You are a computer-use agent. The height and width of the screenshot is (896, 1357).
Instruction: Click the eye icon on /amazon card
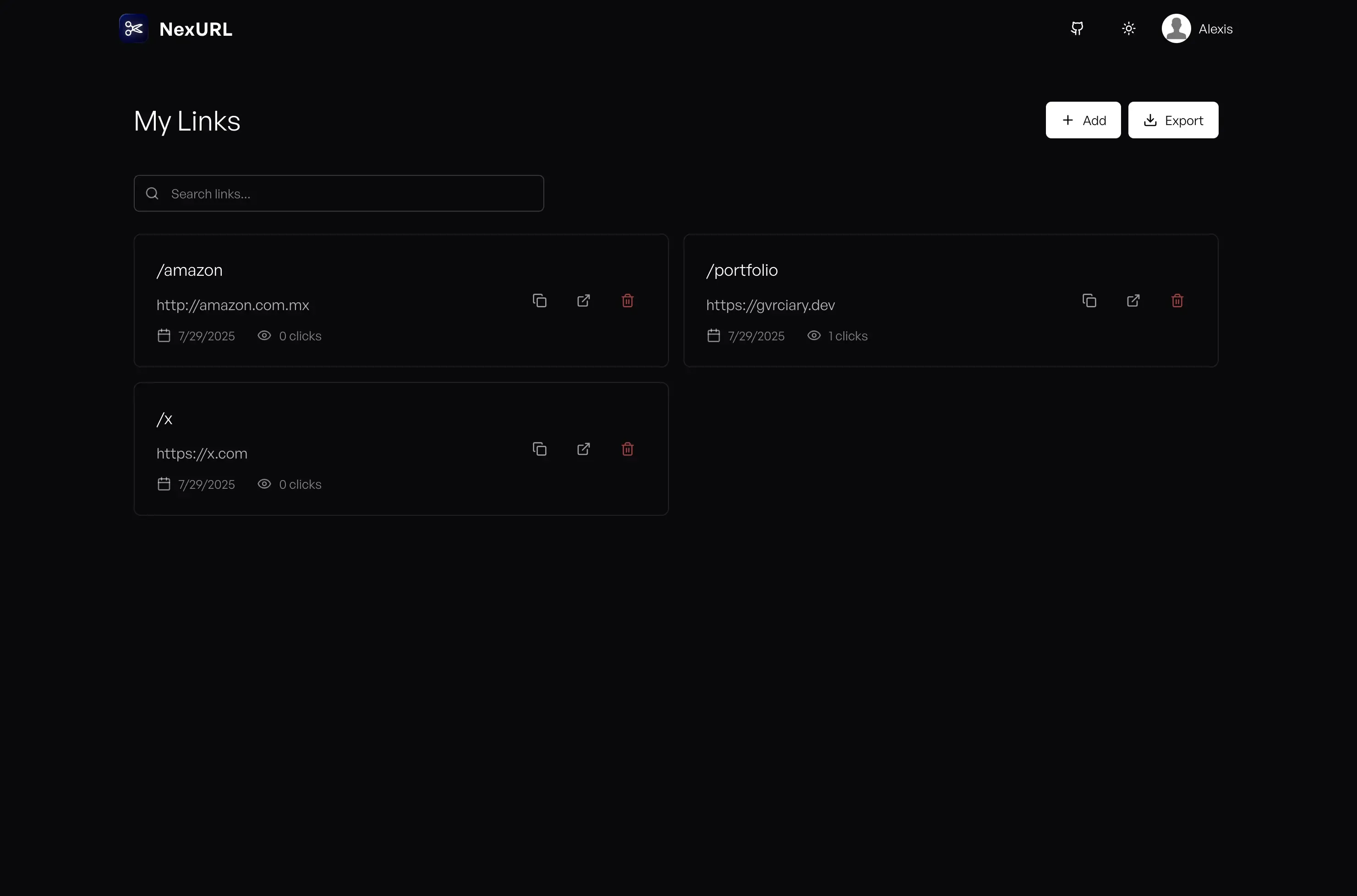[x=264, y=335]
